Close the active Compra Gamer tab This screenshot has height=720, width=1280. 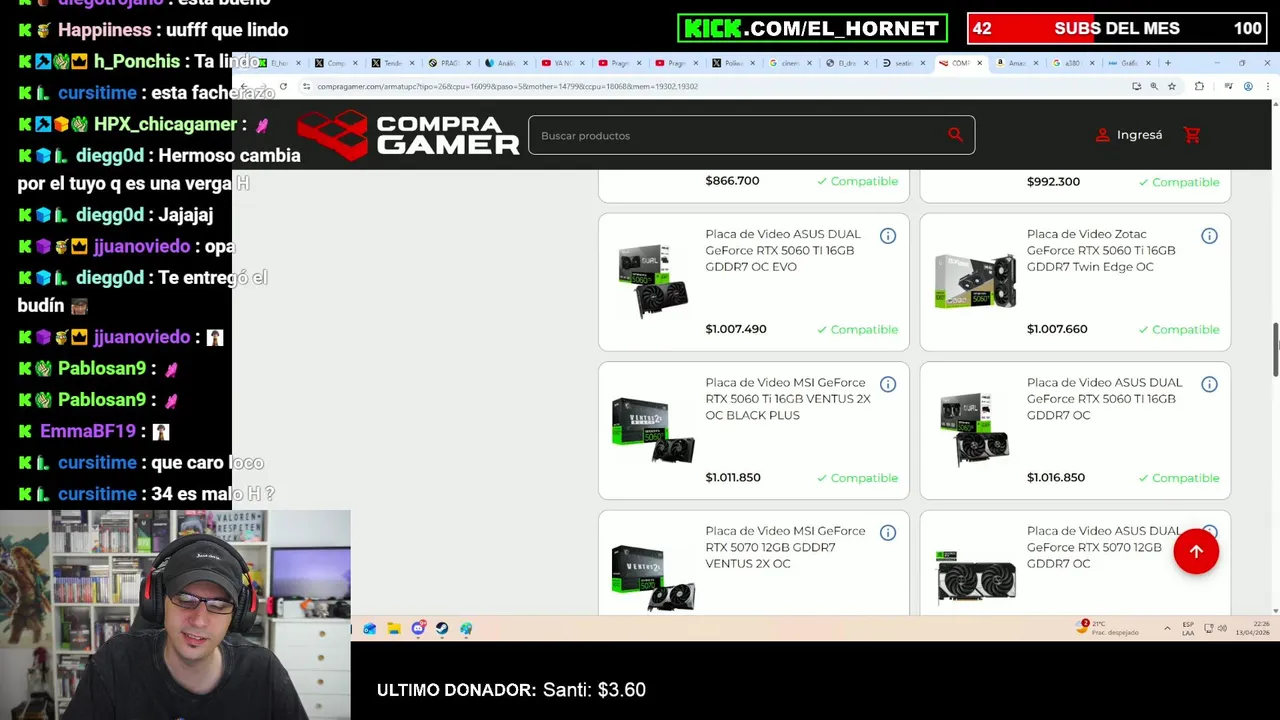(979, 63)
